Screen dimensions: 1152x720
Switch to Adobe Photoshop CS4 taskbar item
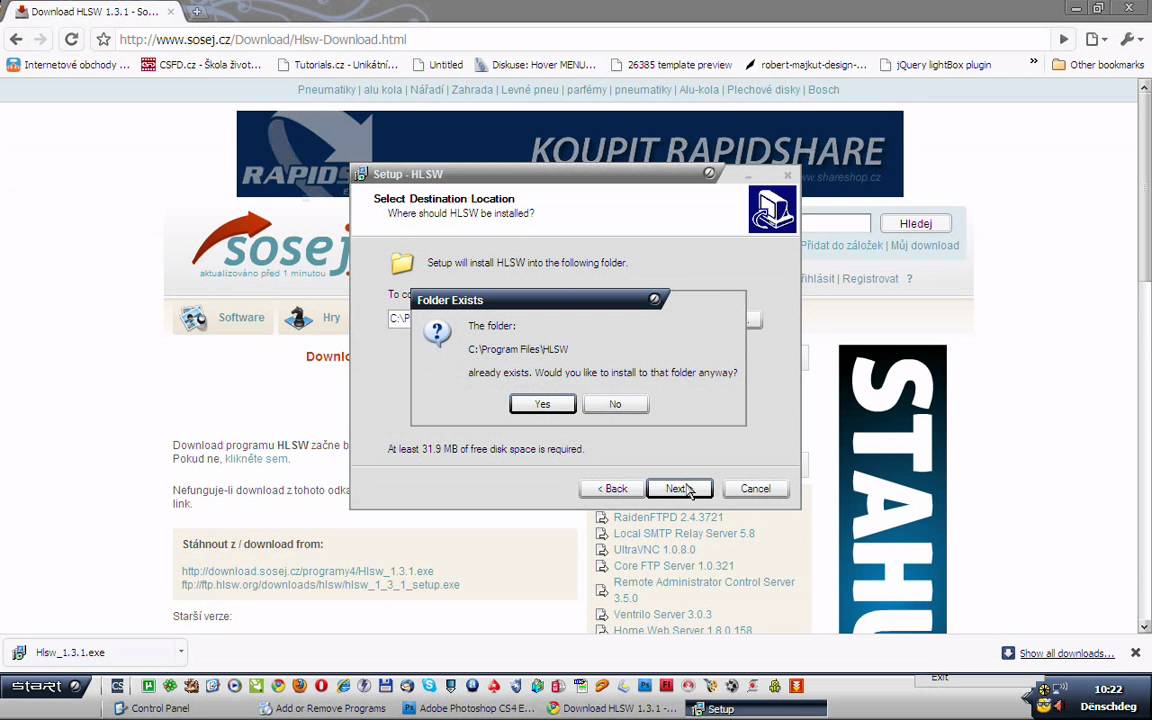click(x=469, y=709)
